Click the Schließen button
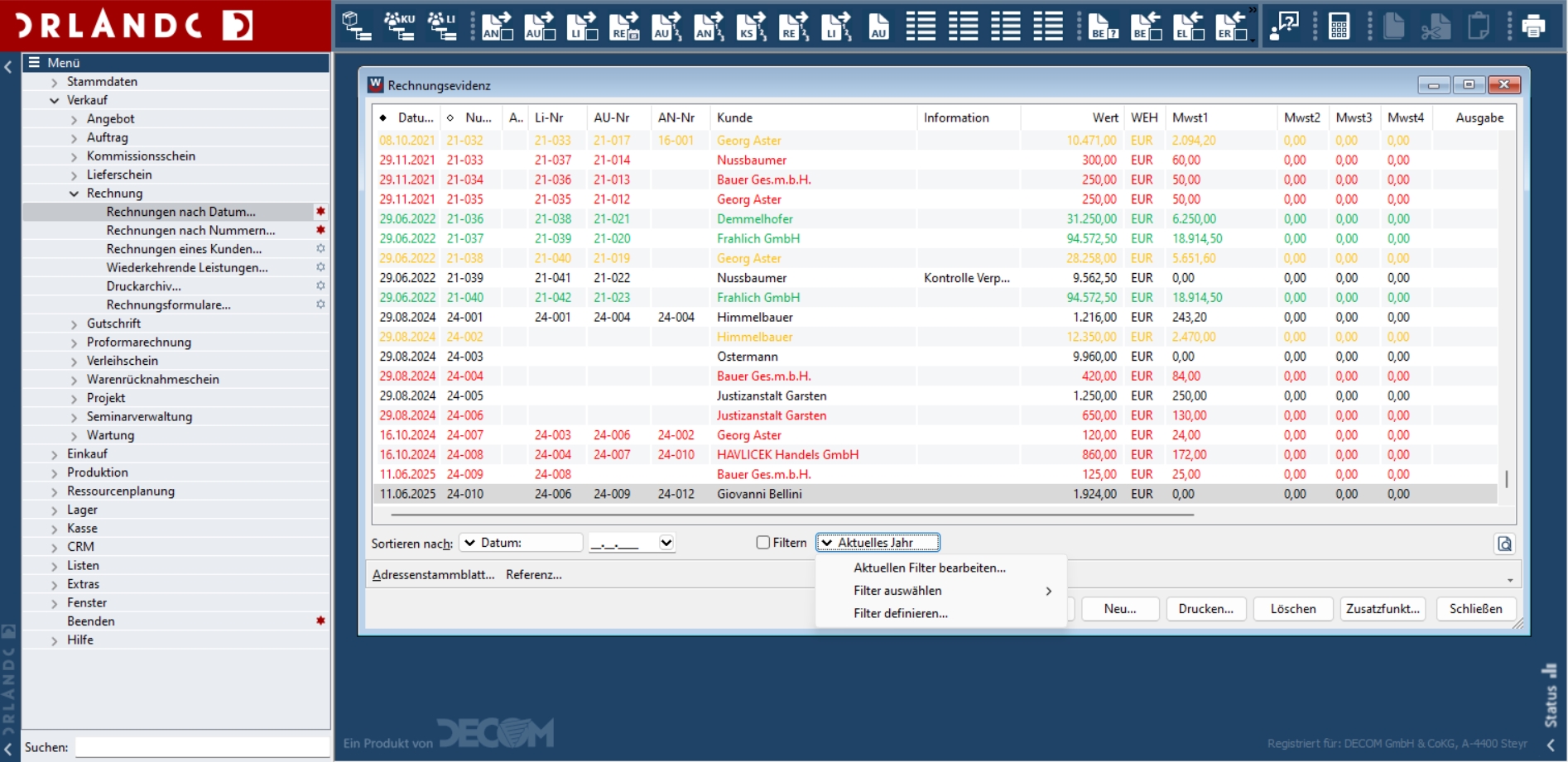The image size is (1568, 762). pos(1475,609)
